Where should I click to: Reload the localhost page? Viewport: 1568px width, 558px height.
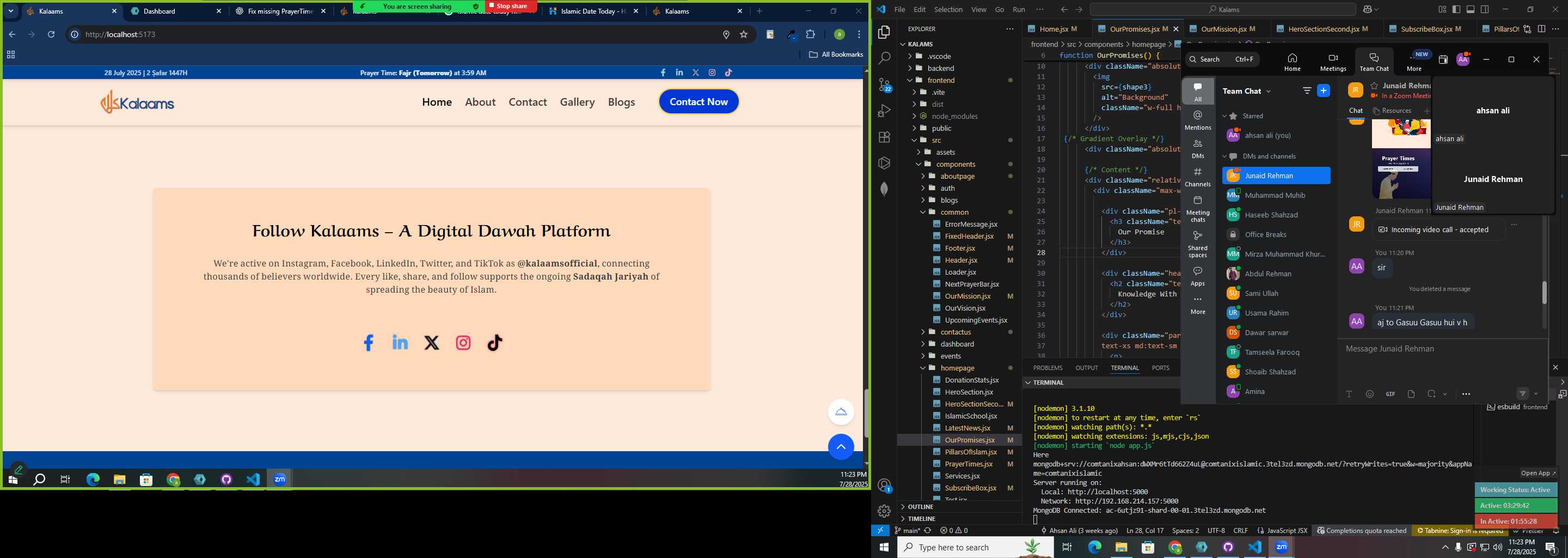[x=51, y=35]
